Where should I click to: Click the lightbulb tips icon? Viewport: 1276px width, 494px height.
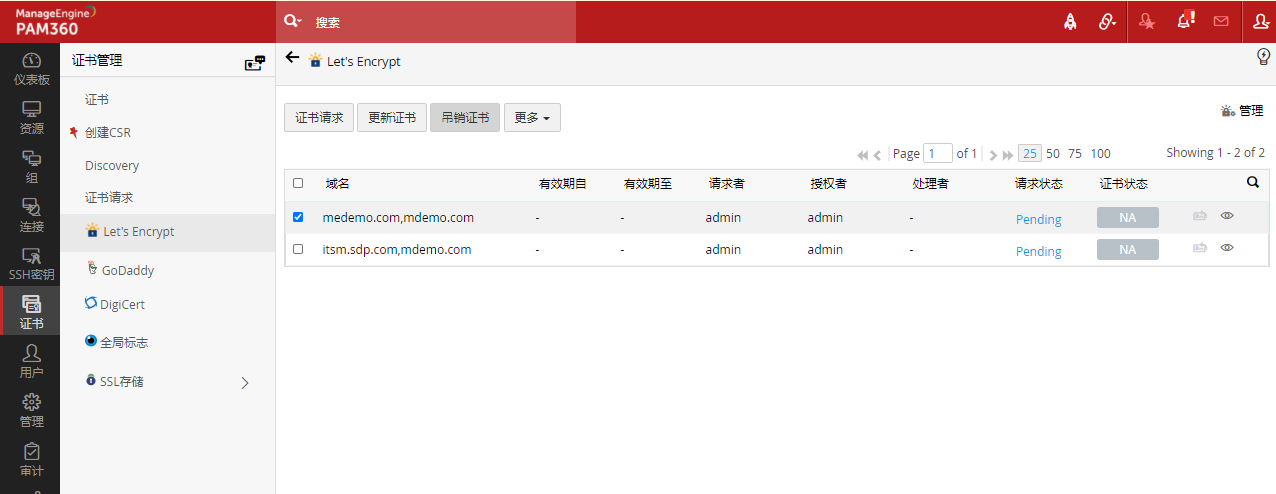click(1263, 57)
